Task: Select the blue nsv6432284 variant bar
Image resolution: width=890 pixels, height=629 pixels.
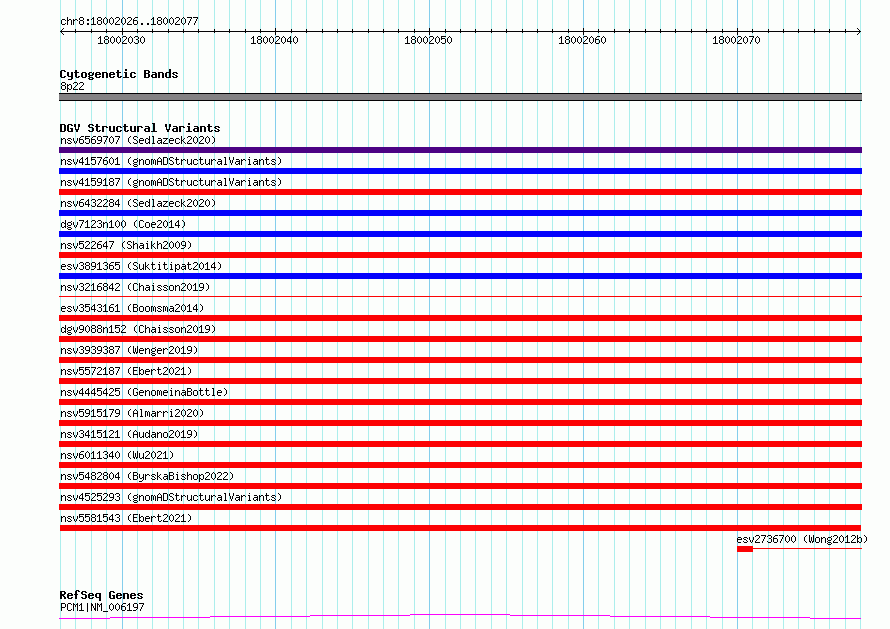Action: [x=460, y=213]
